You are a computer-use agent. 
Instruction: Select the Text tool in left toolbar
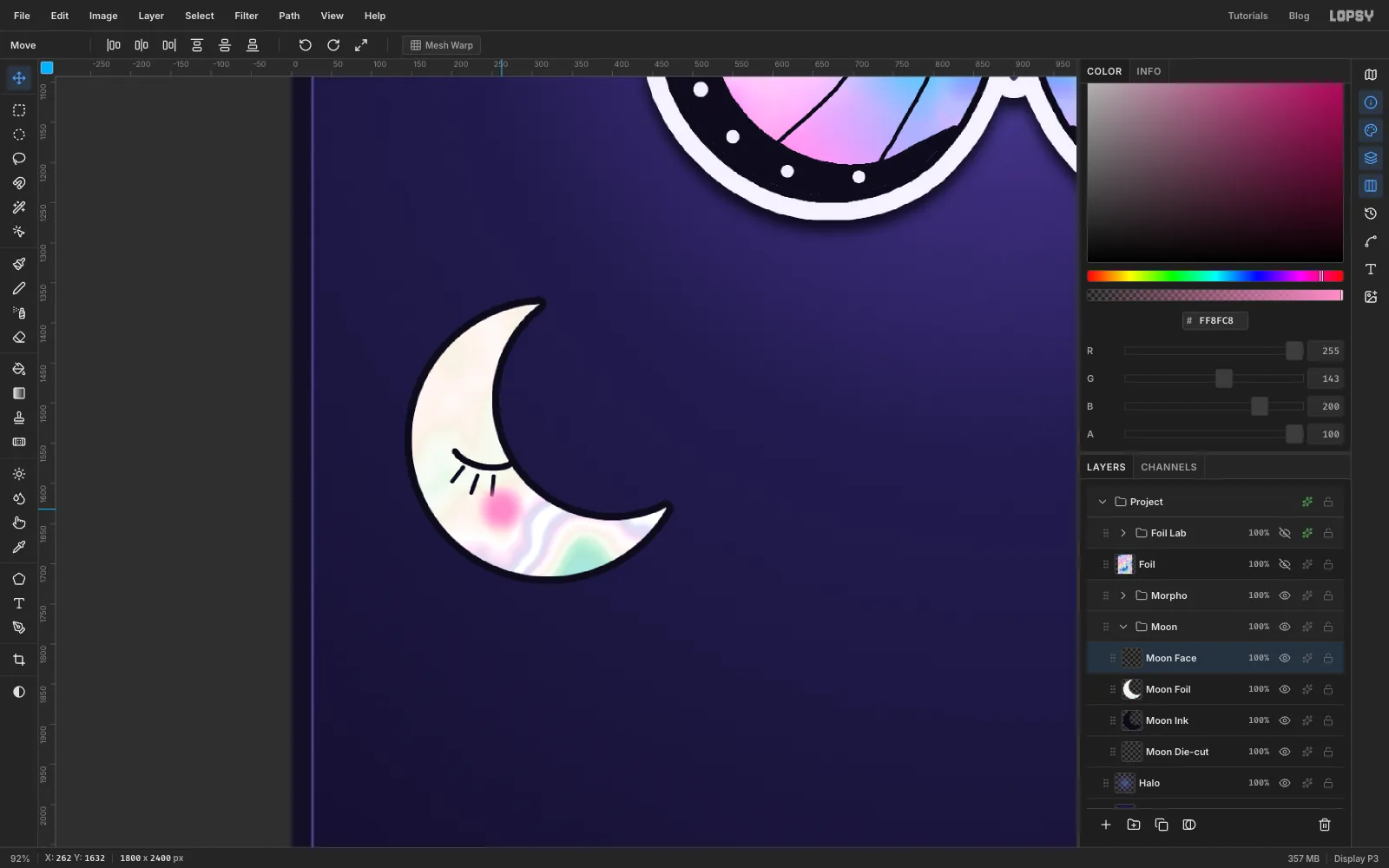[x=19, y=603]
